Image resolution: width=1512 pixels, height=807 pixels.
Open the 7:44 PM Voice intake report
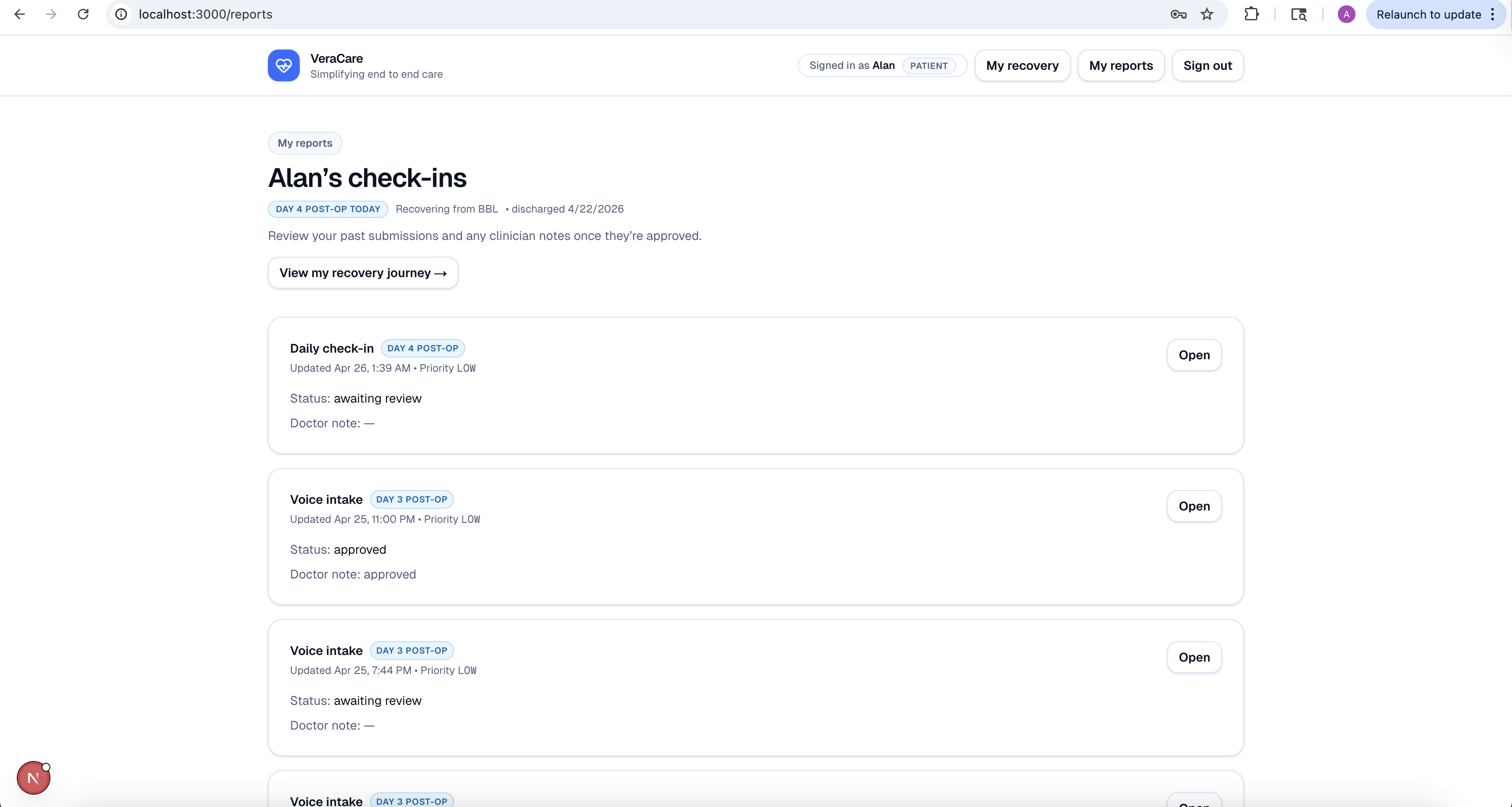1194,657
